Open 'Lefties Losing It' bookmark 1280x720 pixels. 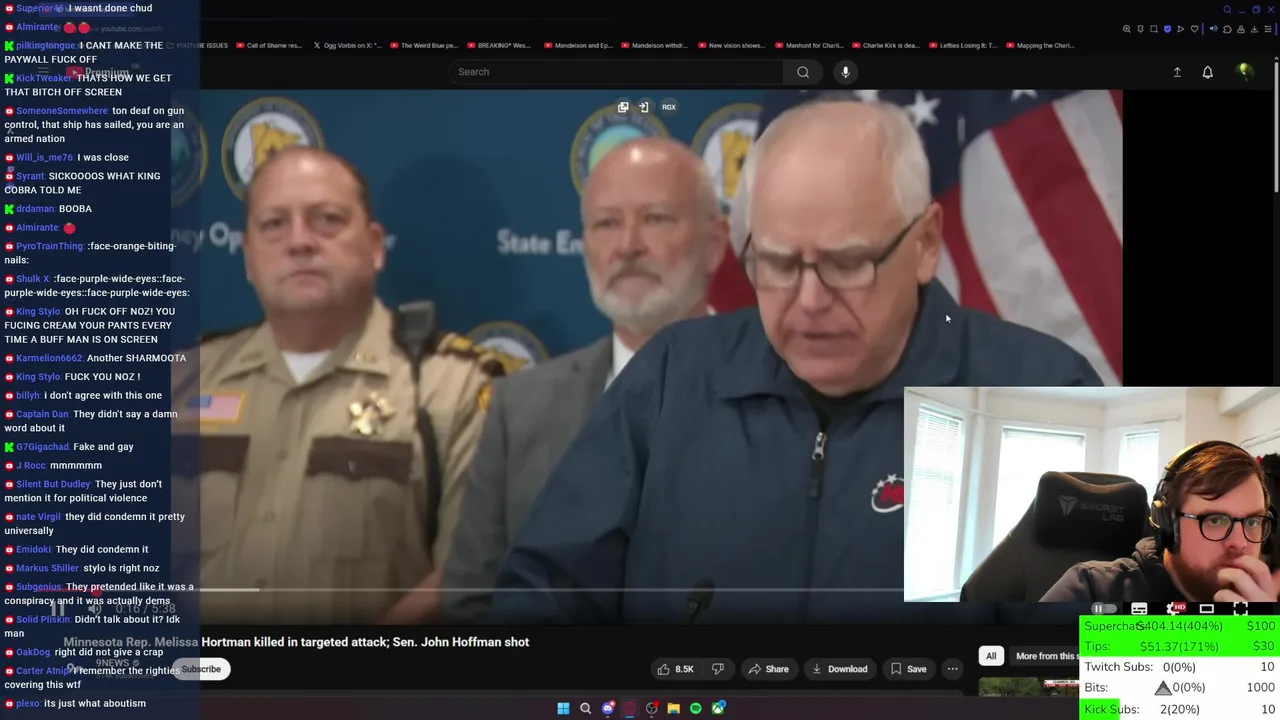point(963,45)
